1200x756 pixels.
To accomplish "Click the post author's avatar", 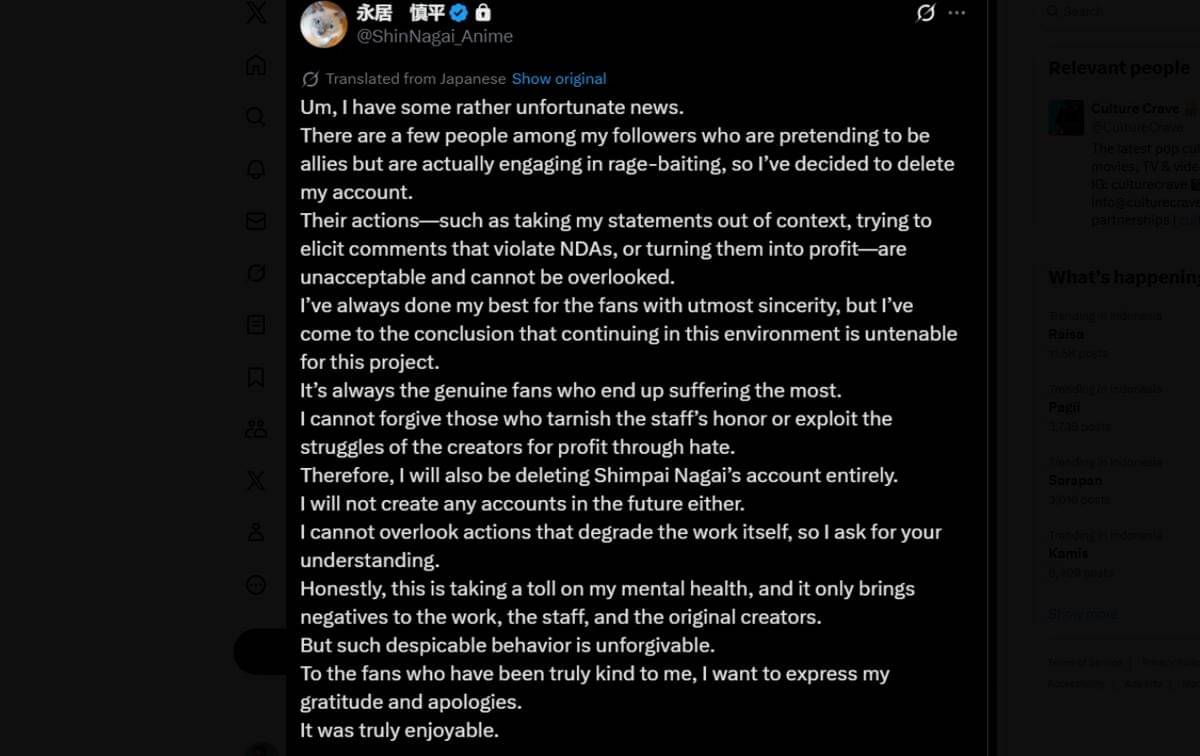I will pos(323,22).
